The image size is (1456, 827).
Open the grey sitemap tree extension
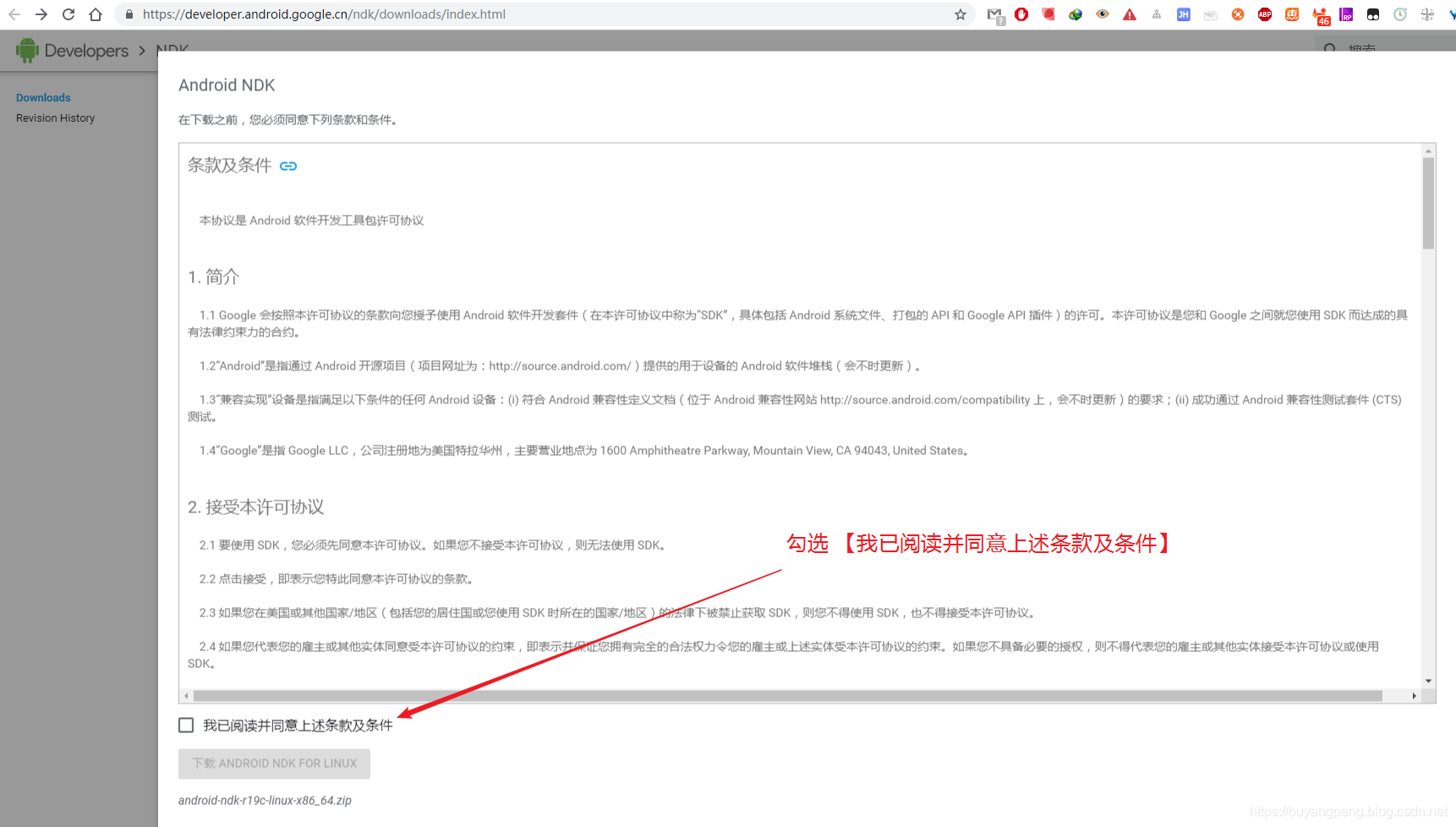tap(1157, 14)
